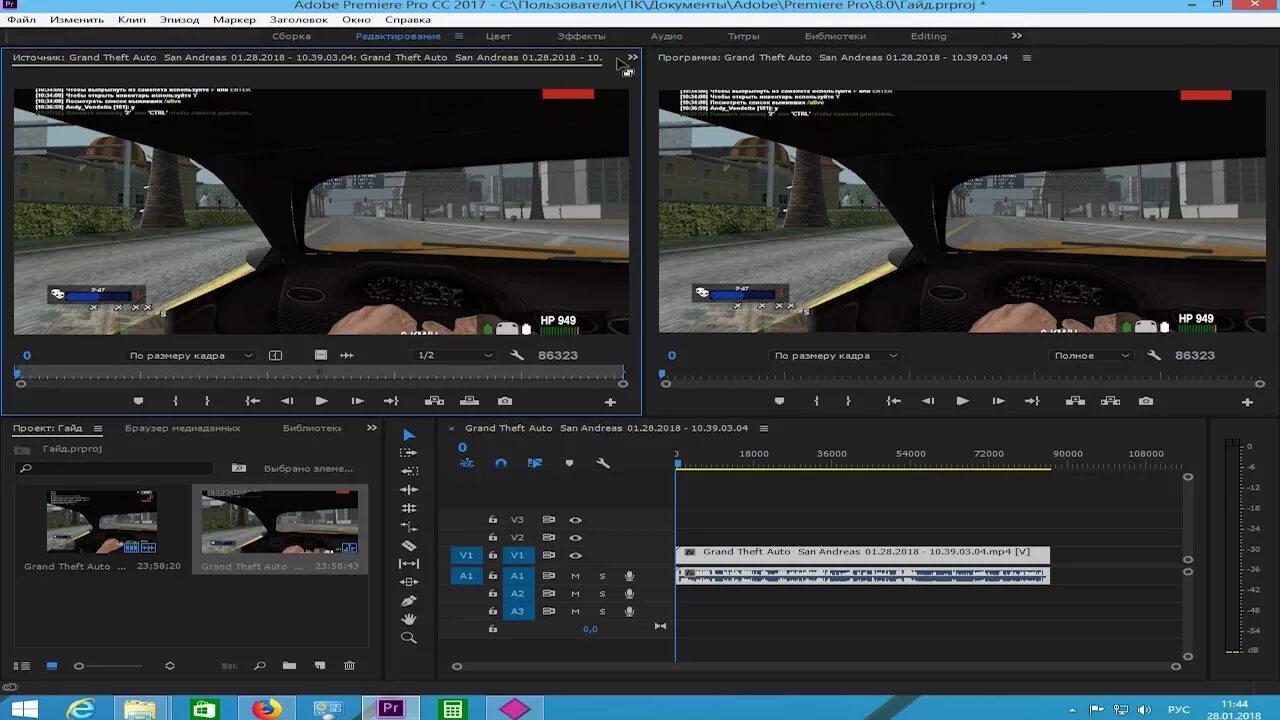Expand workspace overflow chevrons

1017,36
